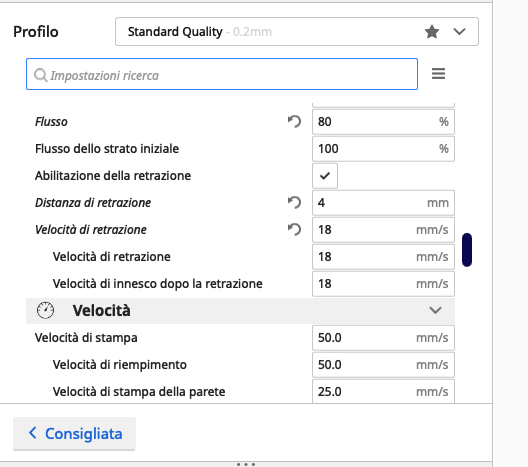
Task: Open the settings visibility hamburger menu
Action: coord(438,73)
